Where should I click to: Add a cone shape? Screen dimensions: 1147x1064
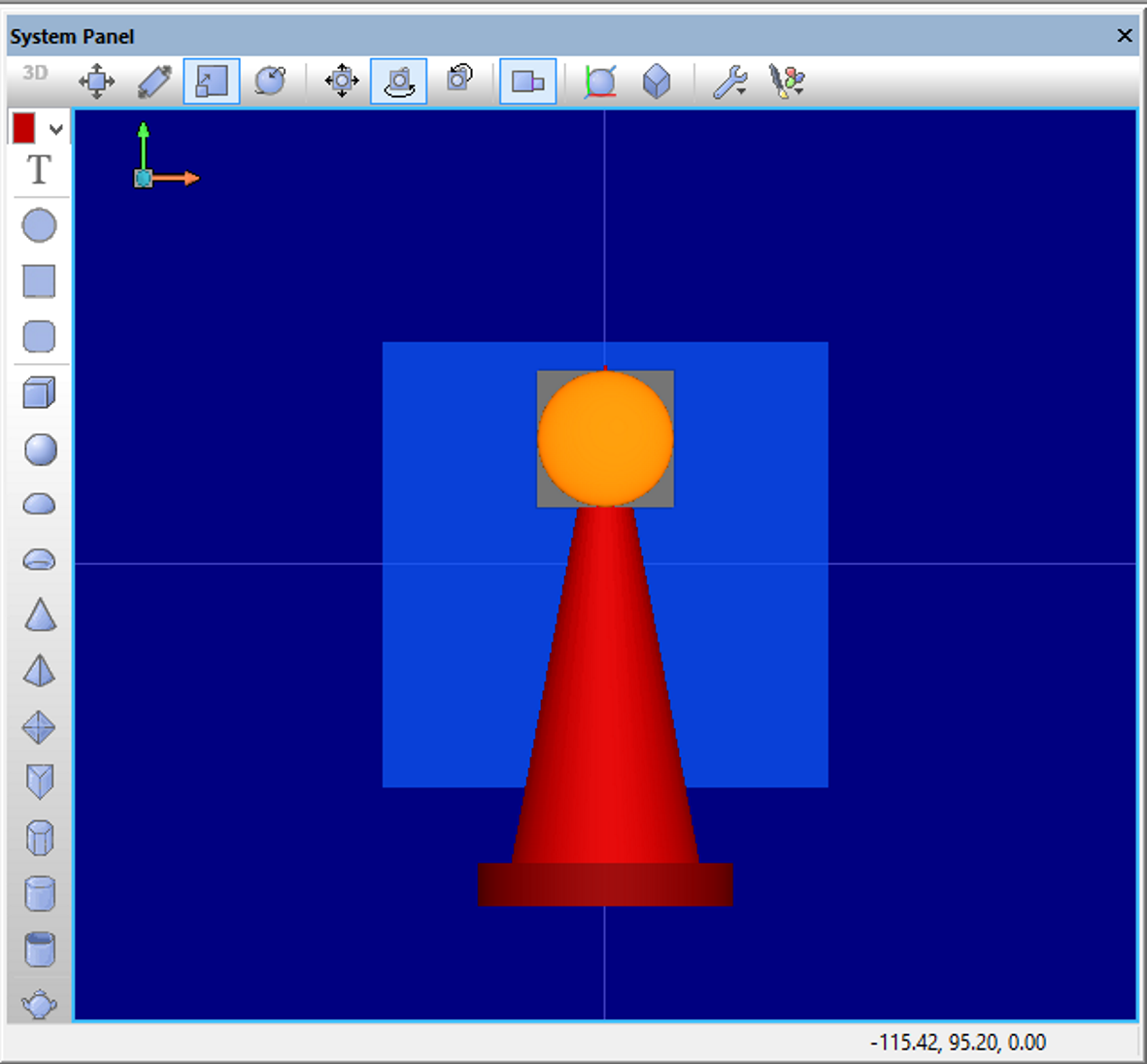coord(40,615)
